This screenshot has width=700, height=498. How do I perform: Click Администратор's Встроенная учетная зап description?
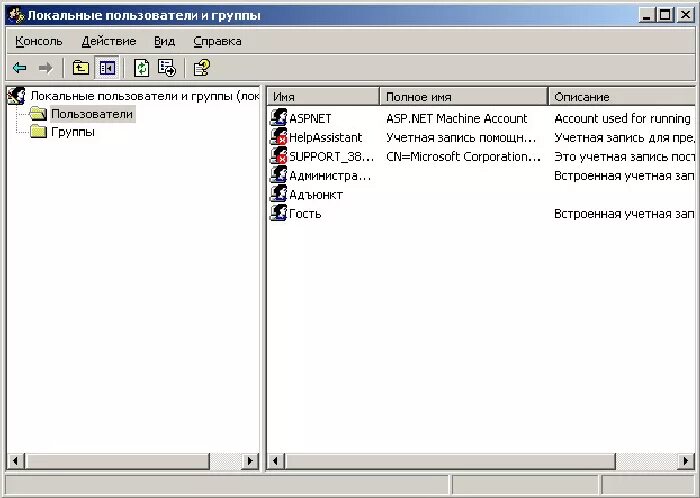pyautogui.click(x=625, y=176)
